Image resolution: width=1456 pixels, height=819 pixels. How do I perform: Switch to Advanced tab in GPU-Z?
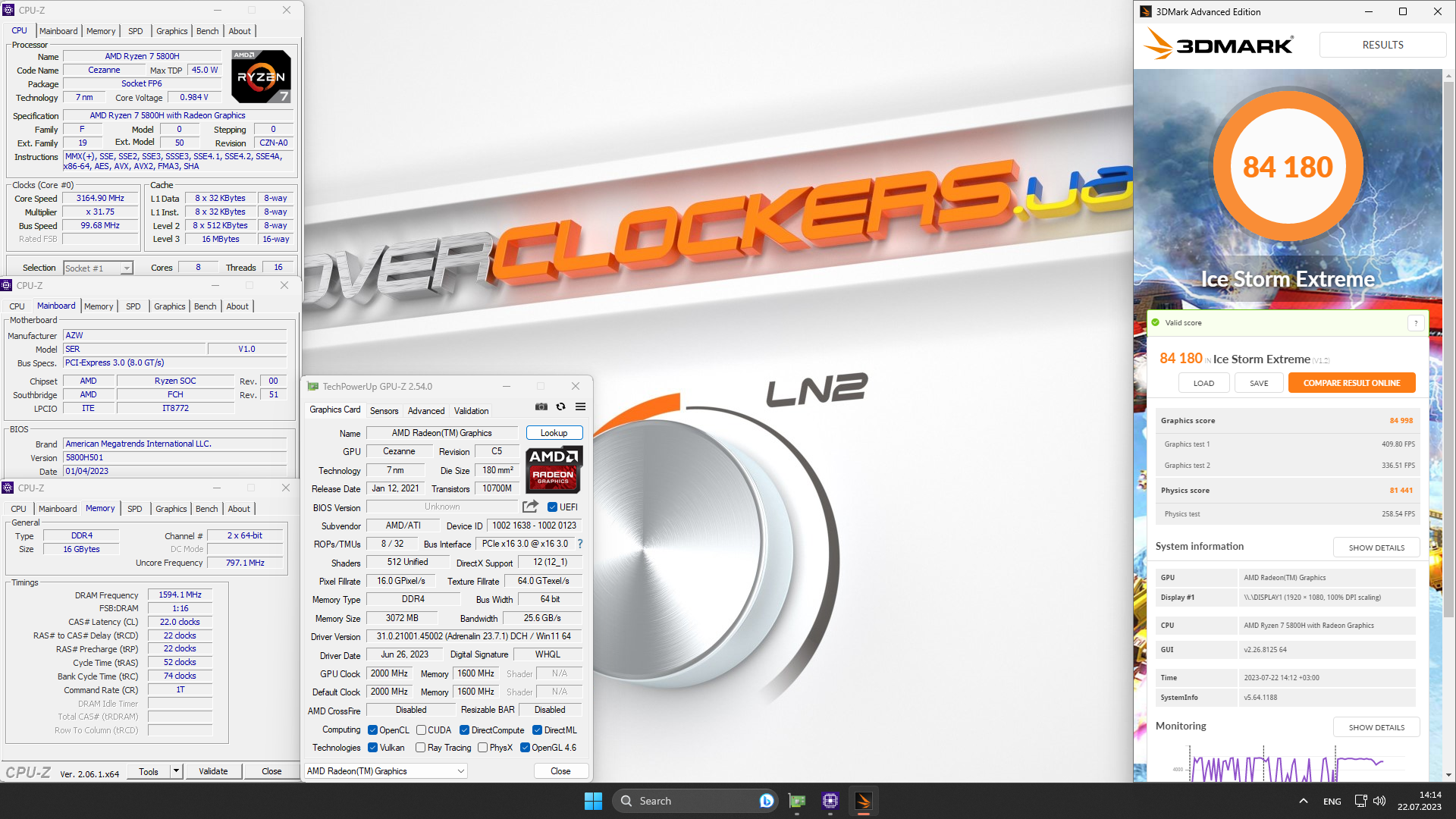click(426, 410)
